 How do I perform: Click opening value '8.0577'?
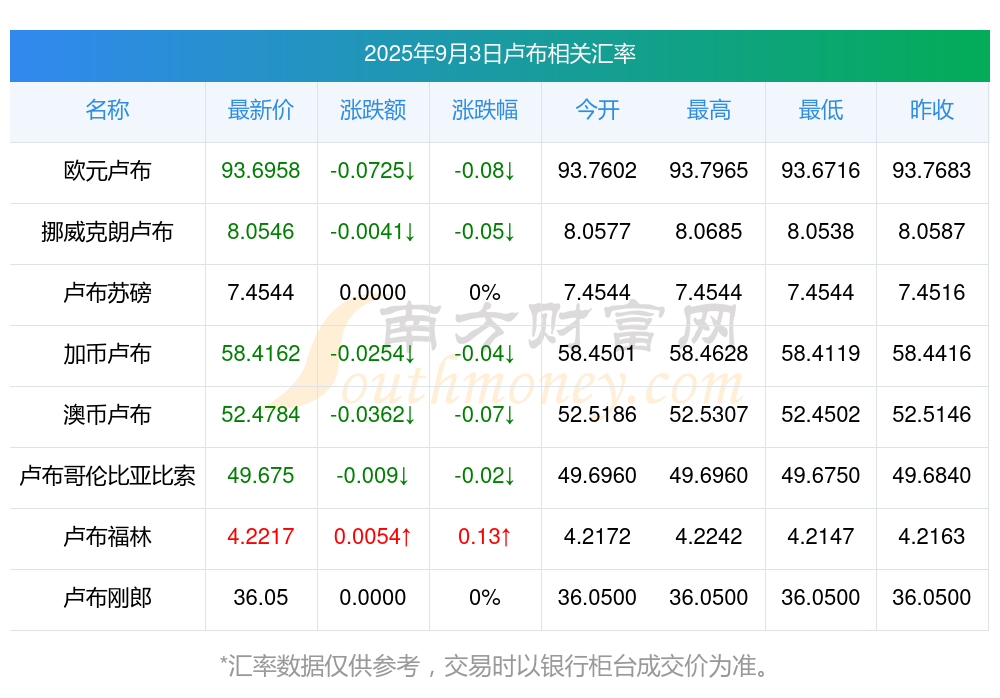click(x=597, y=232)
